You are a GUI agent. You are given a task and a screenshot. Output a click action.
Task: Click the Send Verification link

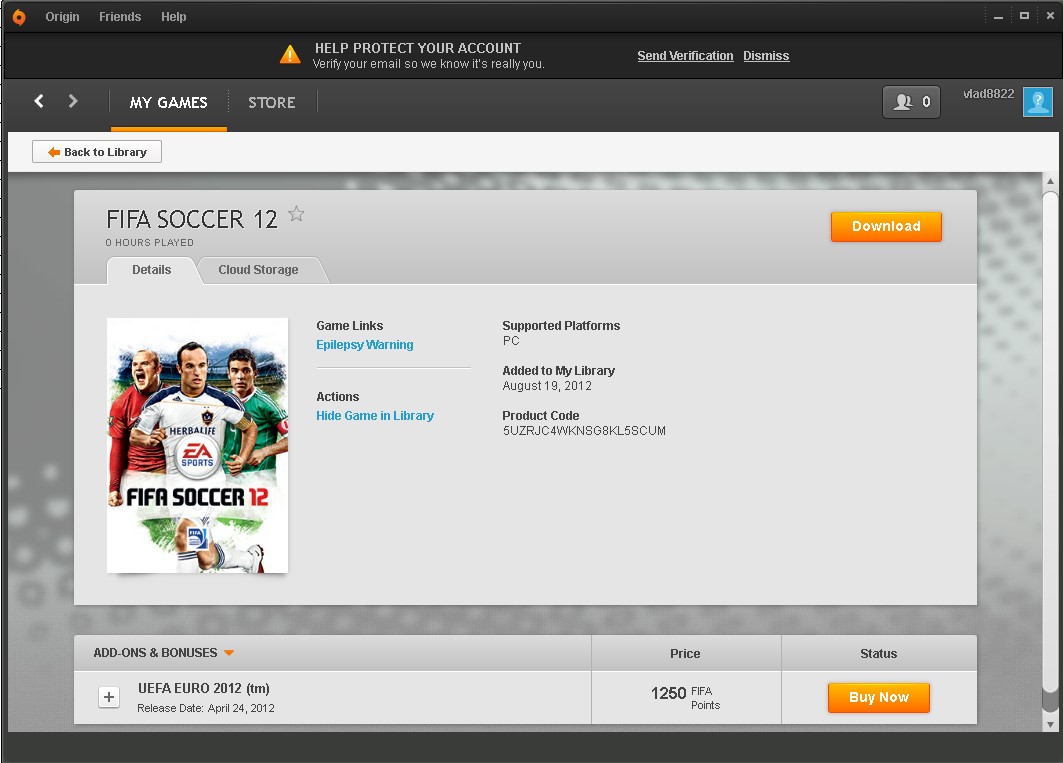[685, 56]
